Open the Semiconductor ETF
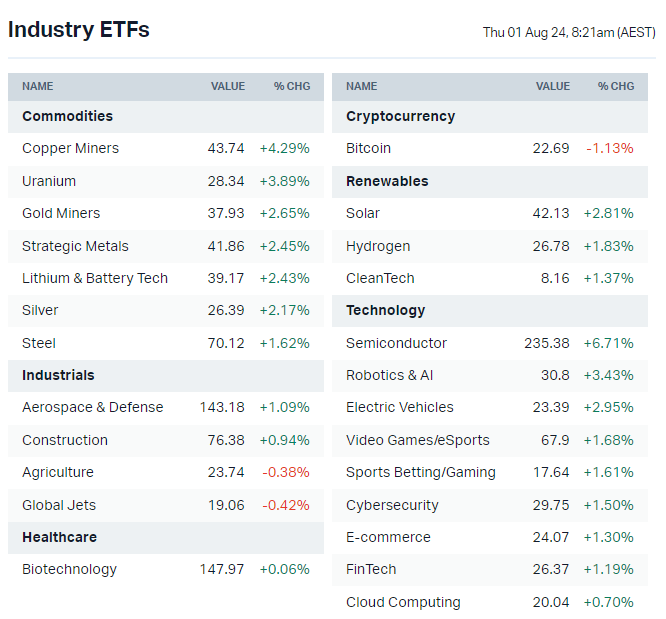Image resolution: width=666 pixels, height=619 pixels. tap(396, 343)
